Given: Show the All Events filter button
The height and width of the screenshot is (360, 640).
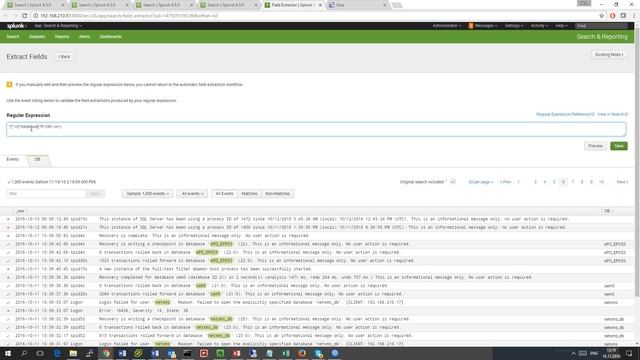Looking at the screenshot, I should pos(224,193).
